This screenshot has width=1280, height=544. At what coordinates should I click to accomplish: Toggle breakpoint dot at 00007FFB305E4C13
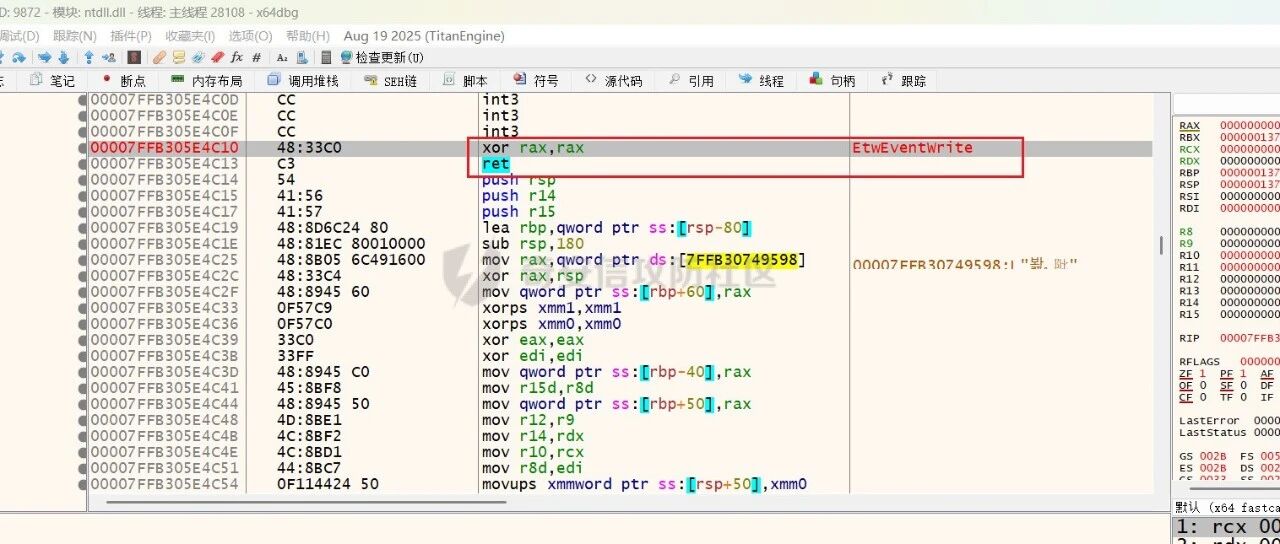[x=83, y=163]
